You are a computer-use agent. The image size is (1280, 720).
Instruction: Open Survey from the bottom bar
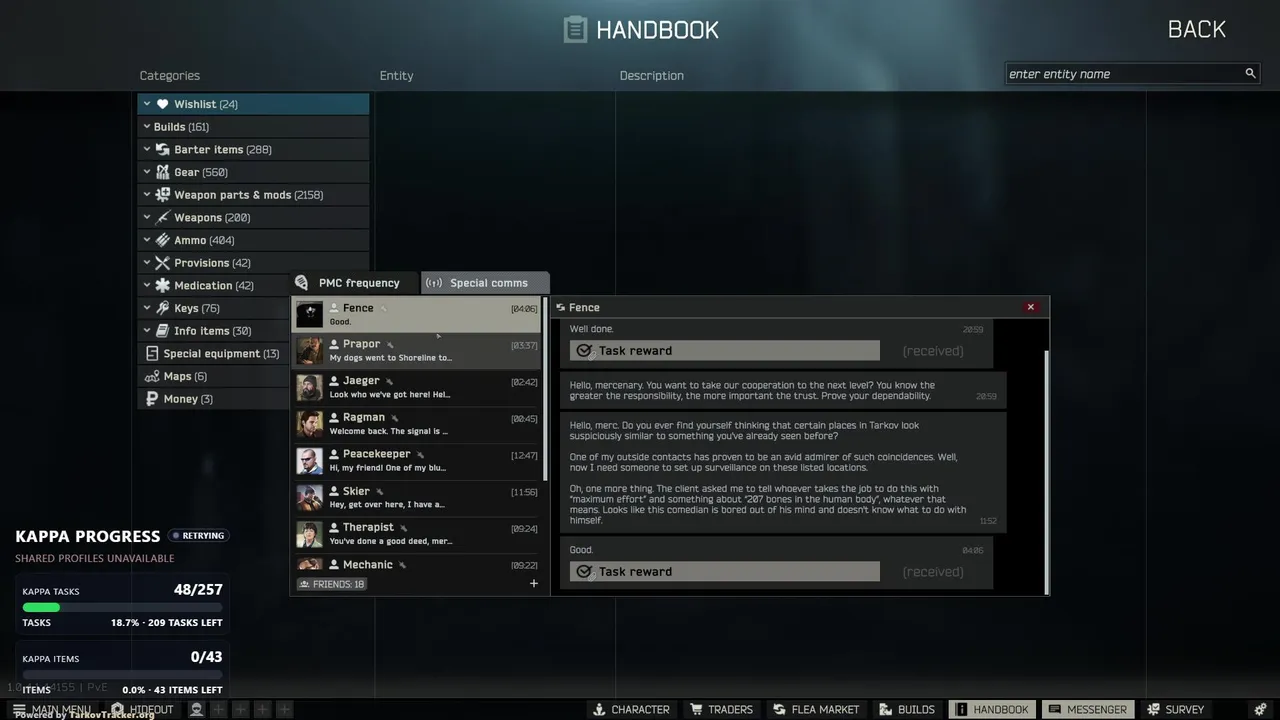pyautogui.click(x=1175, y=709)
